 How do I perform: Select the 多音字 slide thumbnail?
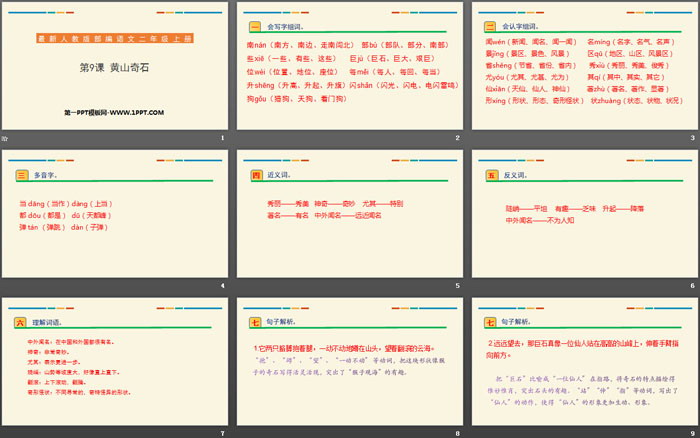coord(114,218)
